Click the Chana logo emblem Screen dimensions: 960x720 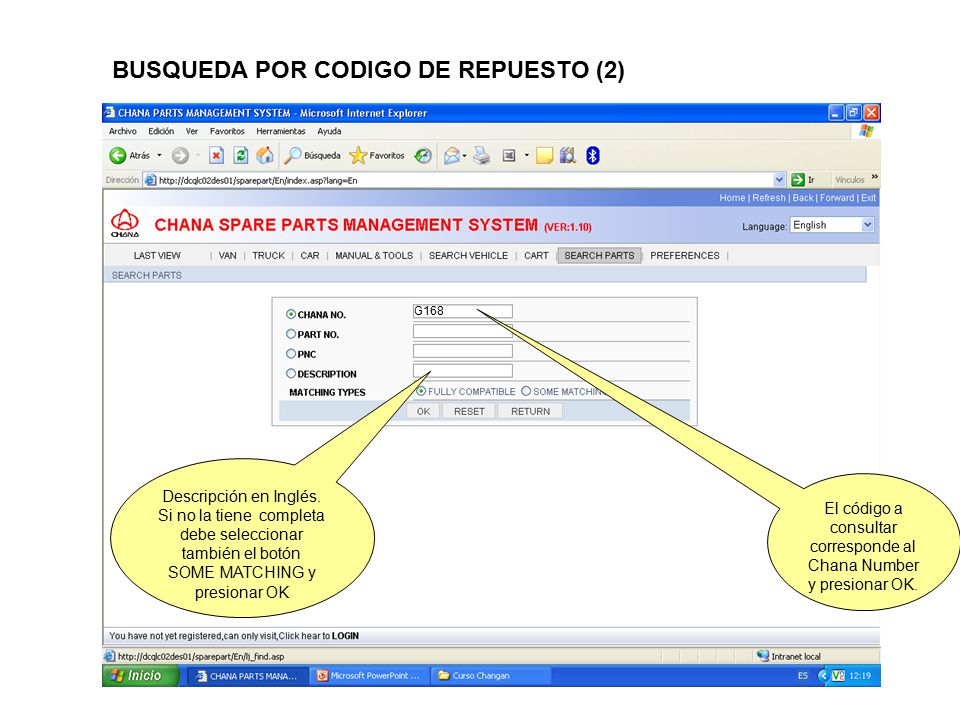pyautogui.click(x=125, y=223)
